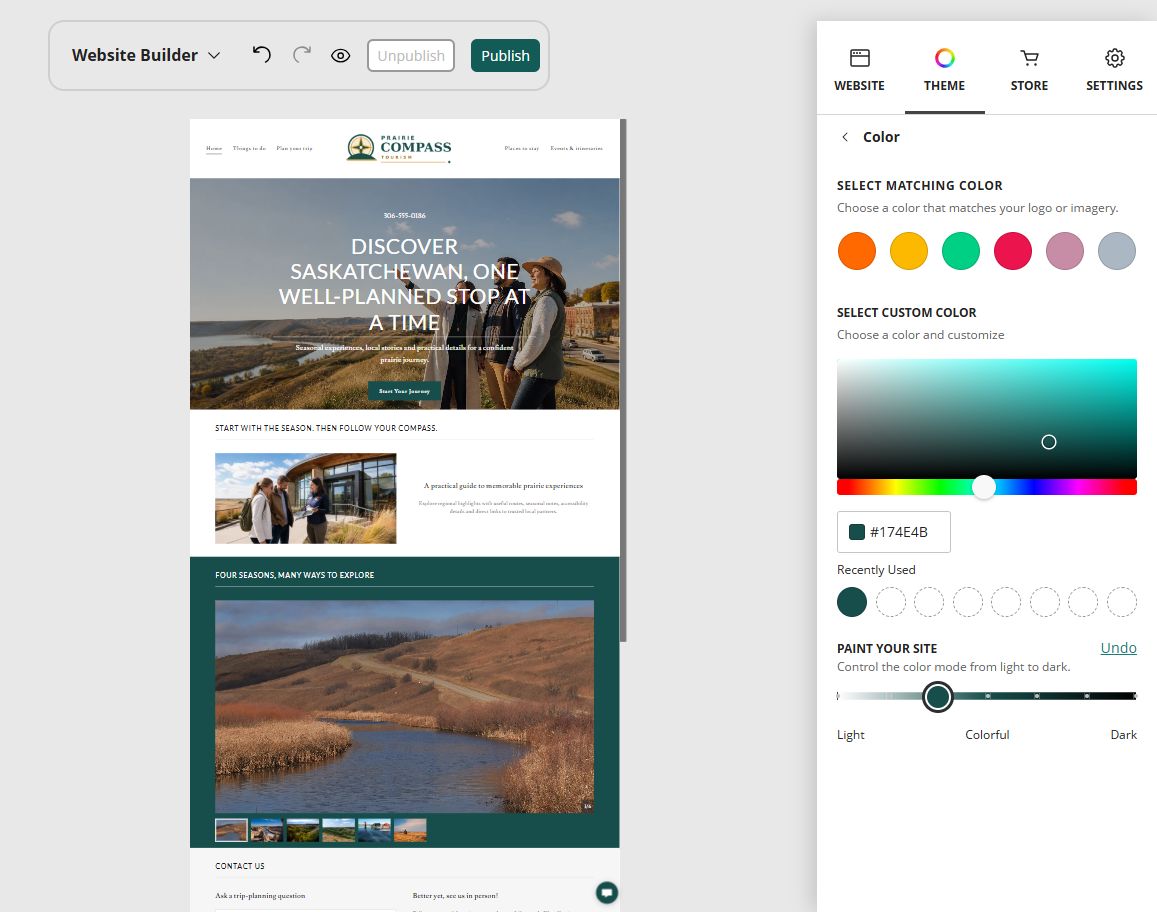Click the CONTACT US heading
The height and width of the screenshot is (912, 1157).
click(240, 866)
